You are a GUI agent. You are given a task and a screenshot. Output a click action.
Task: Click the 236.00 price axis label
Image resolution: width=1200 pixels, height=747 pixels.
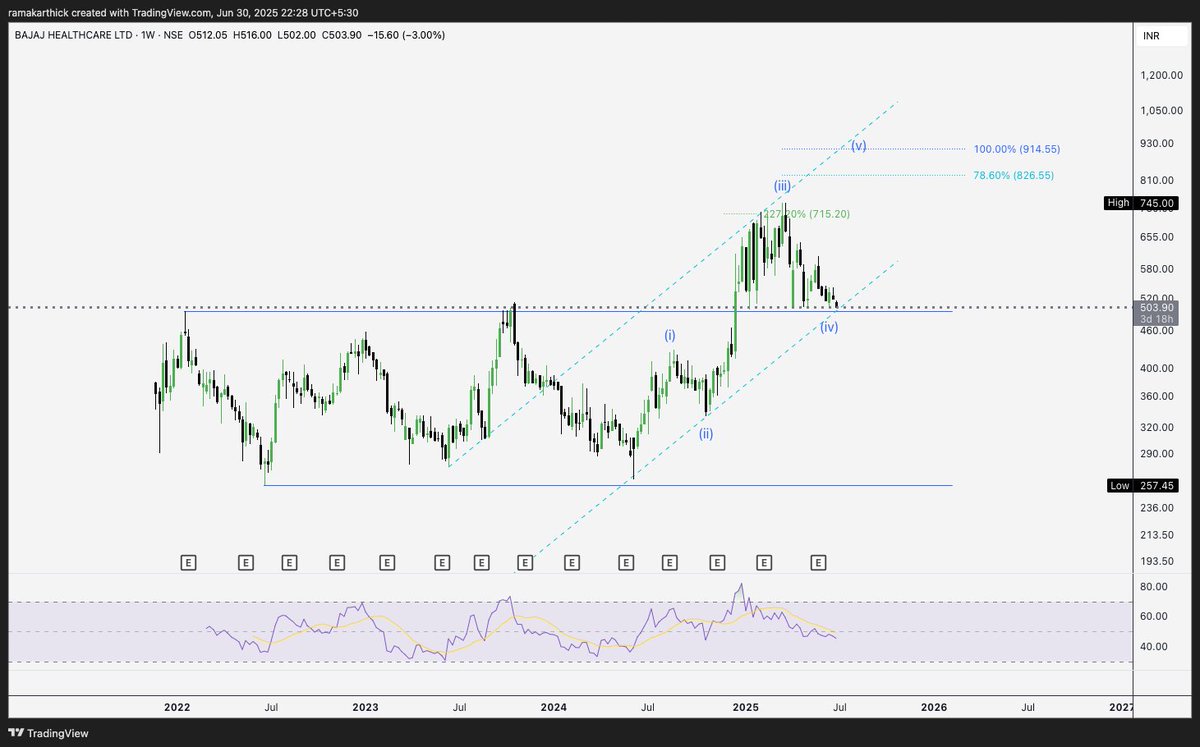tap(1157, 509)
